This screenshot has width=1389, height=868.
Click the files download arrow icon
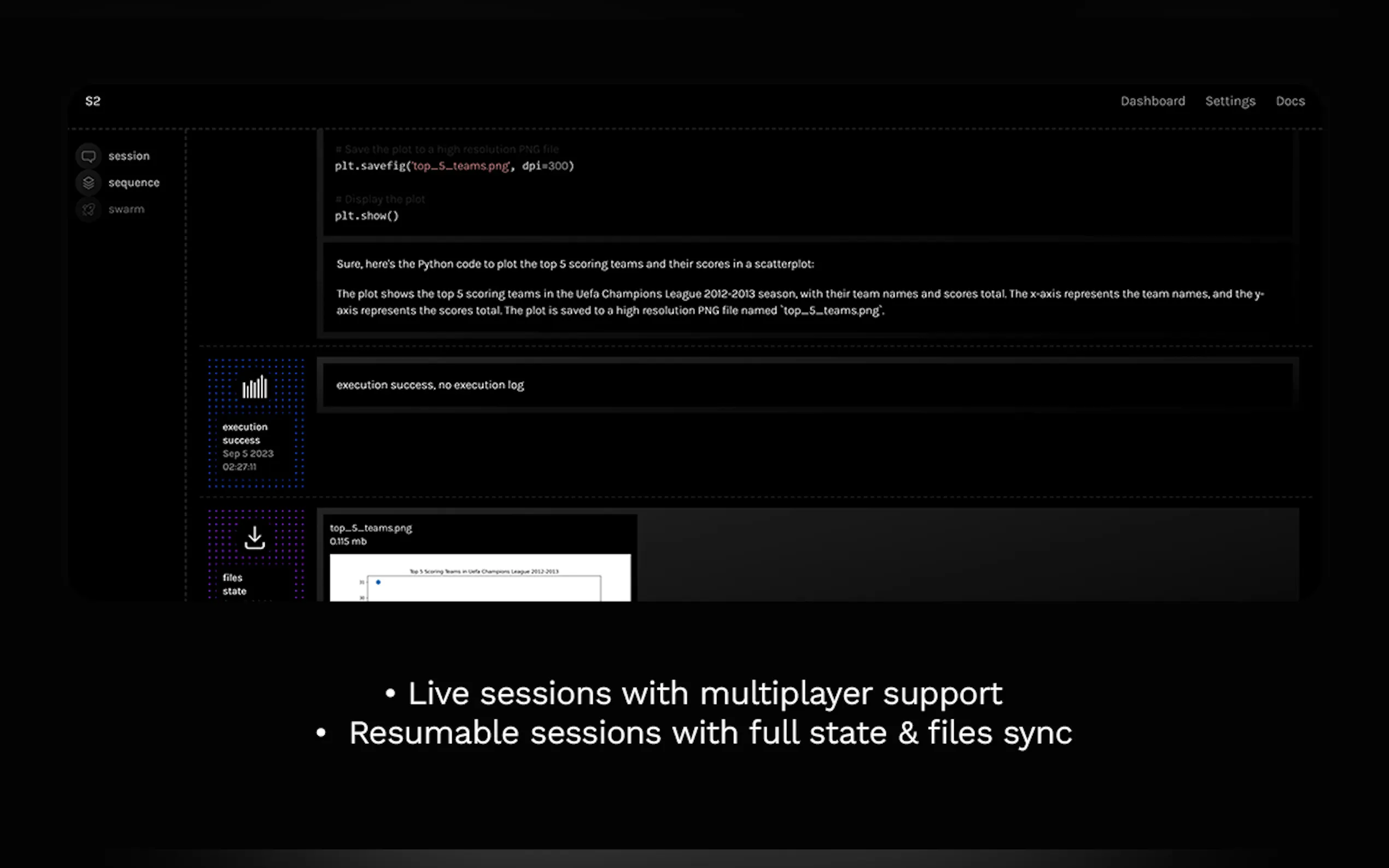pyautogui.click(x=255, y=538)
